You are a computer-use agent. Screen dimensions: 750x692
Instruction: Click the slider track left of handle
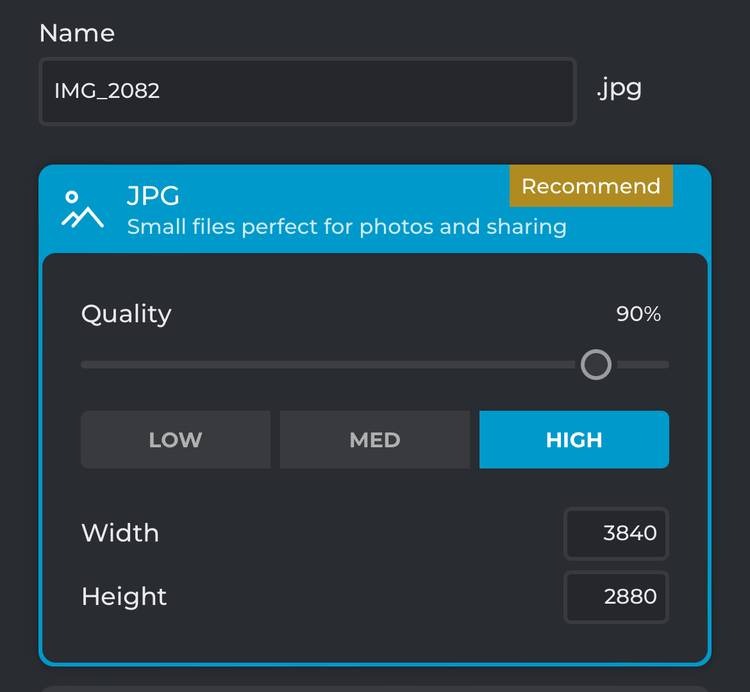click(x=330, y=365)
